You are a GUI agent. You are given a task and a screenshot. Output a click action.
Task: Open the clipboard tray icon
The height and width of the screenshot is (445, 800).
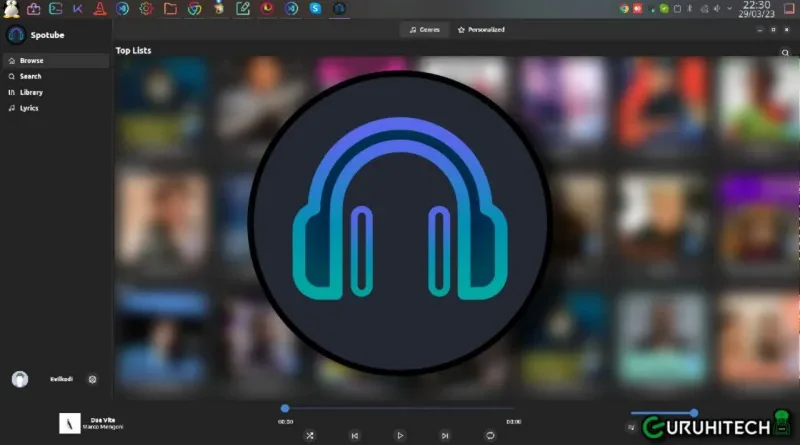pyautogui.click(x=678, y=9)
